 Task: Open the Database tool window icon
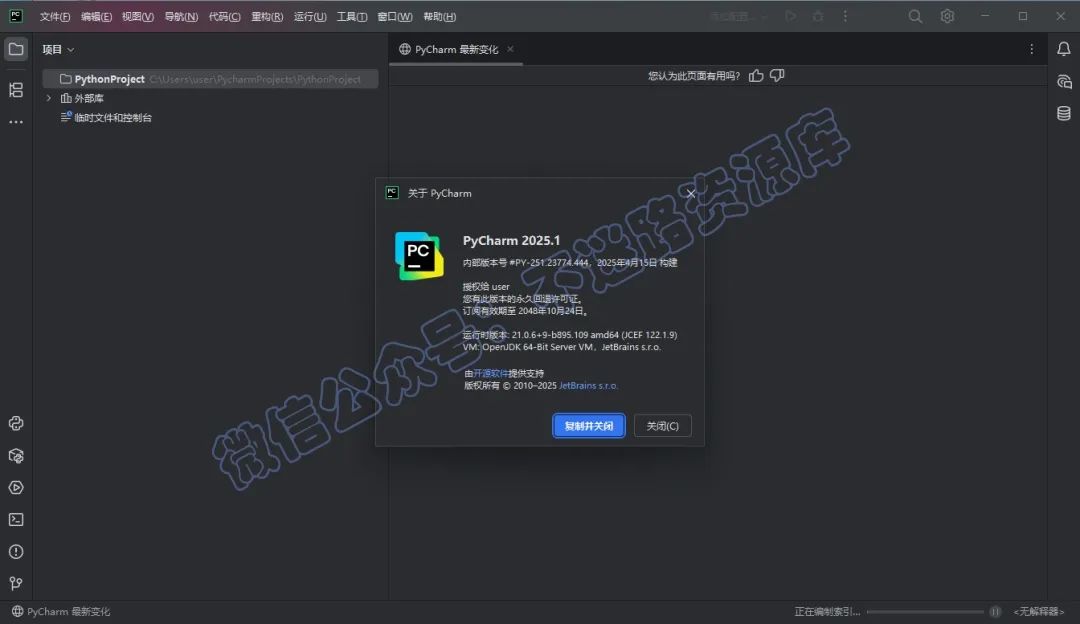(x=1063, y=113)
